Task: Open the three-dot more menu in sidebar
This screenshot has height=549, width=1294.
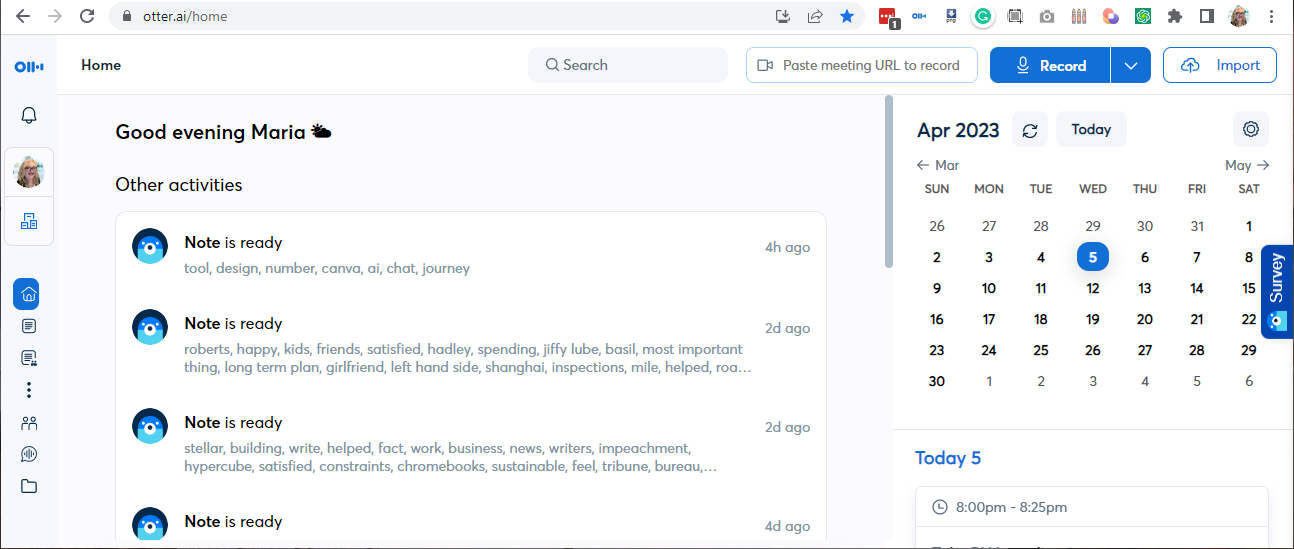Action: click(x=29, y=390)
